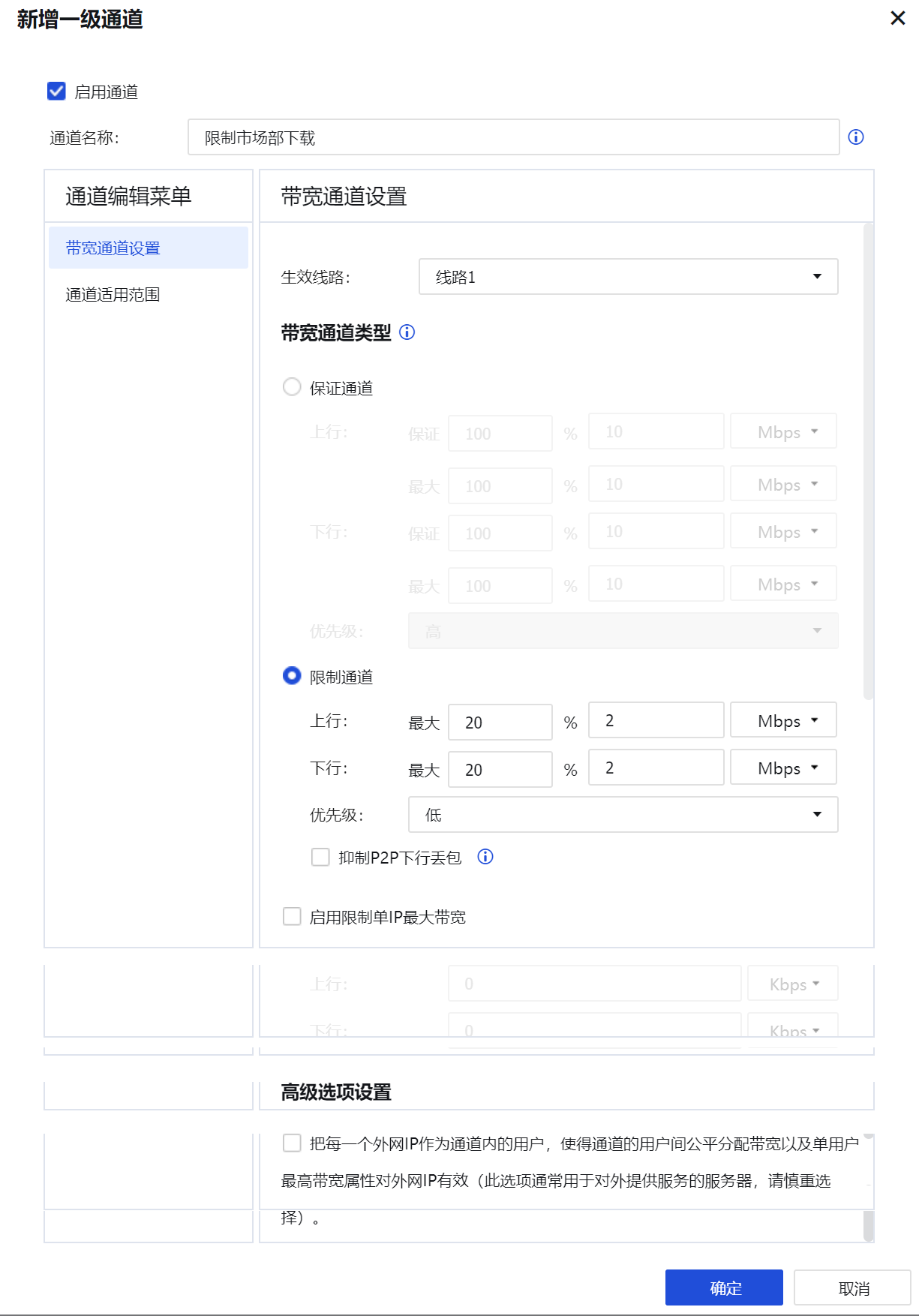Open 通道适用范围 menu item
Viewport: 919px width, 1316px height.
point(113,295)
